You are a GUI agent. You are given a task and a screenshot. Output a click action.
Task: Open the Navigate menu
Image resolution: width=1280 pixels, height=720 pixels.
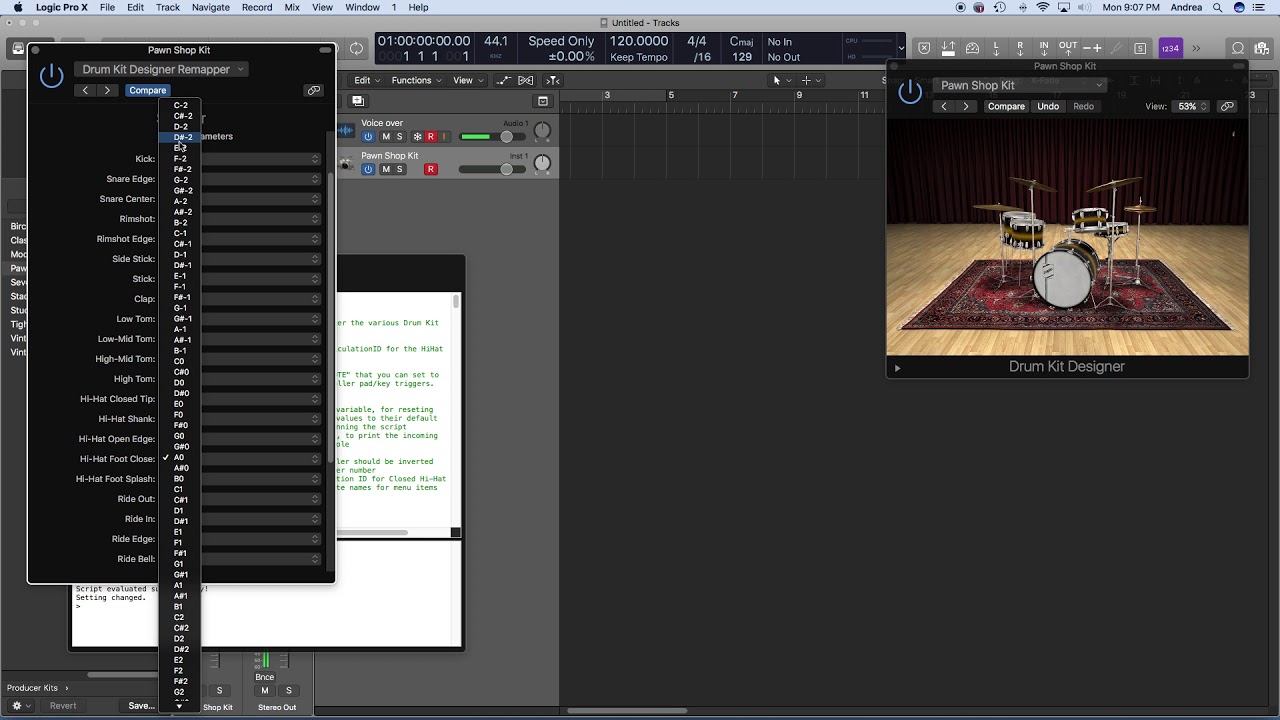pos(210,7)
